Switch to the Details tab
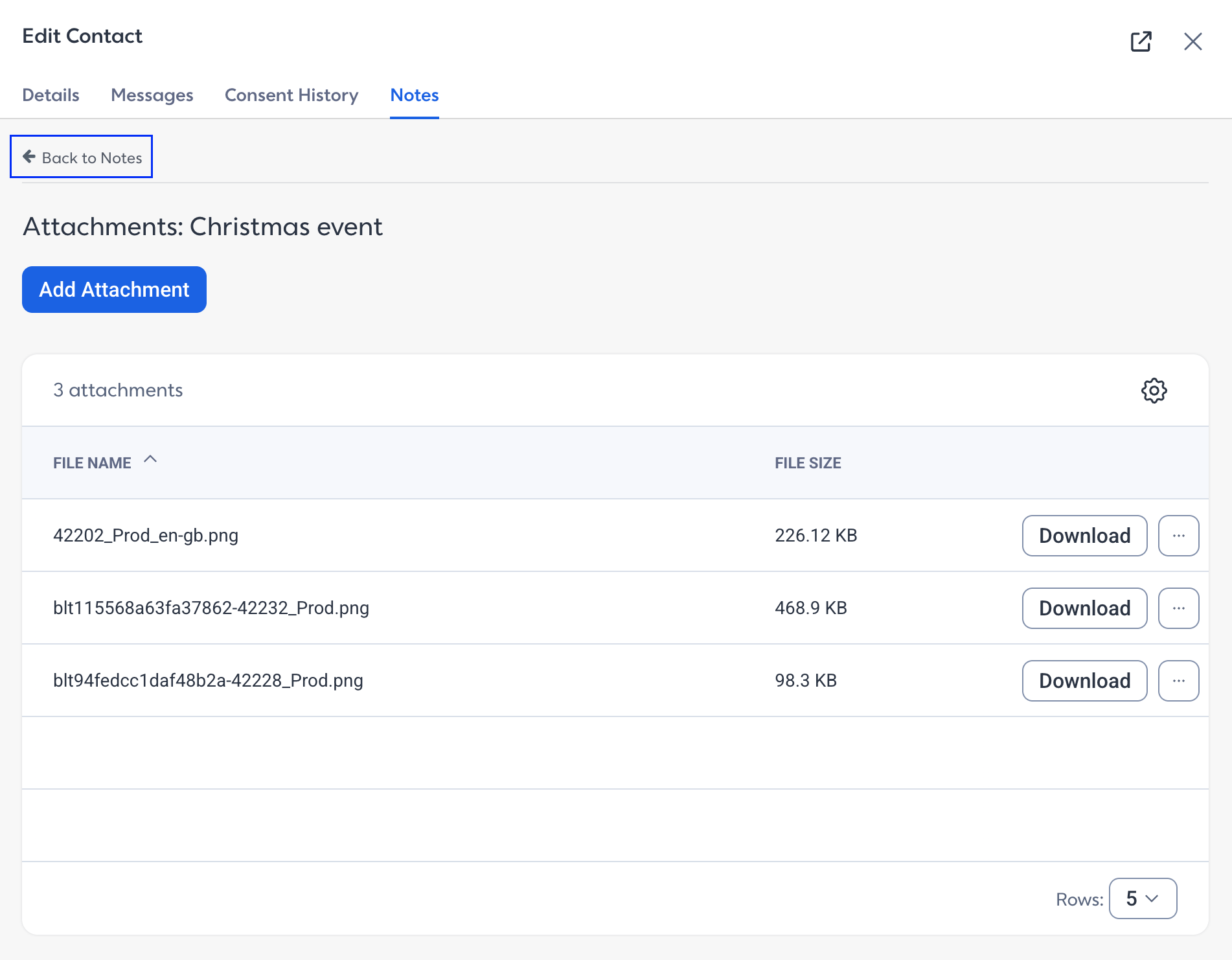The image size is (1232, 960). click(51, 95)
